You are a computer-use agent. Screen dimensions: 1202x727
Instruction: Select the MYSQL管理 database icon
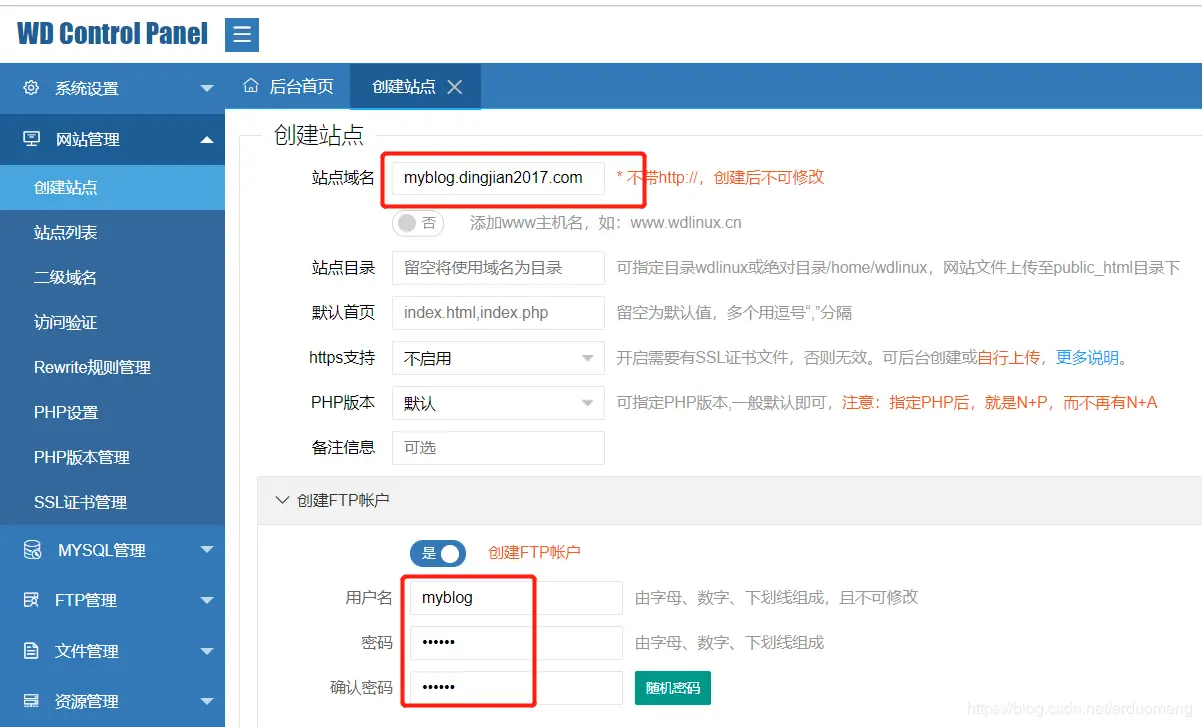(31, 549)
